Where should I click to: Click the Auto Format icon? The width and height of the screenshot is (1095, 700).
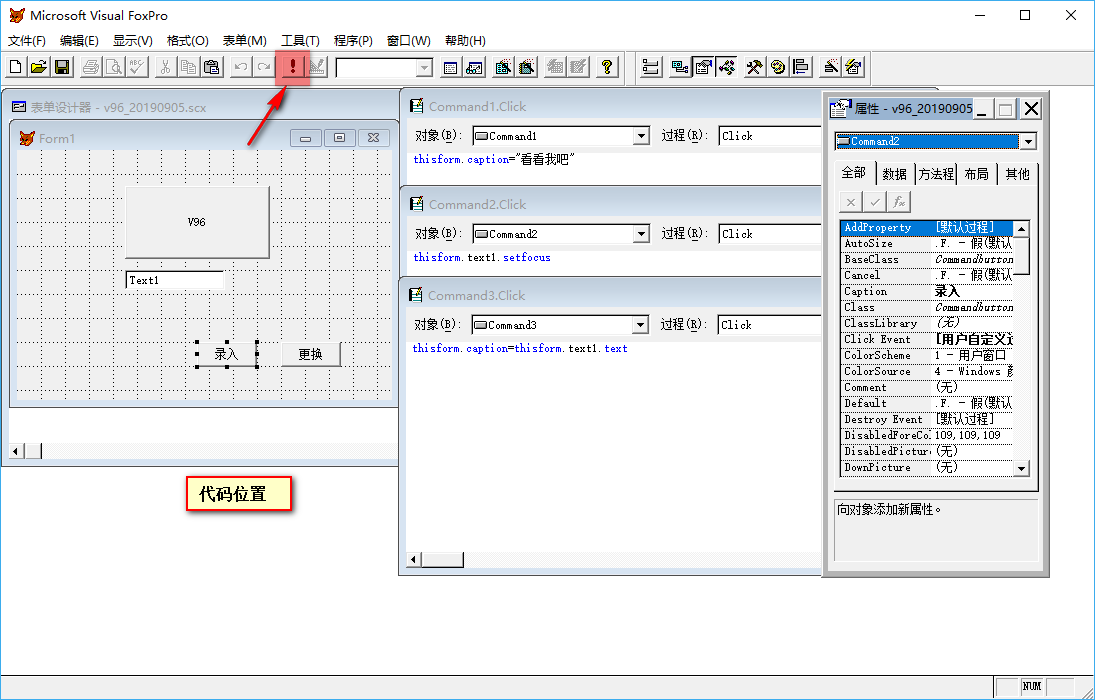(x=853, y=67)
